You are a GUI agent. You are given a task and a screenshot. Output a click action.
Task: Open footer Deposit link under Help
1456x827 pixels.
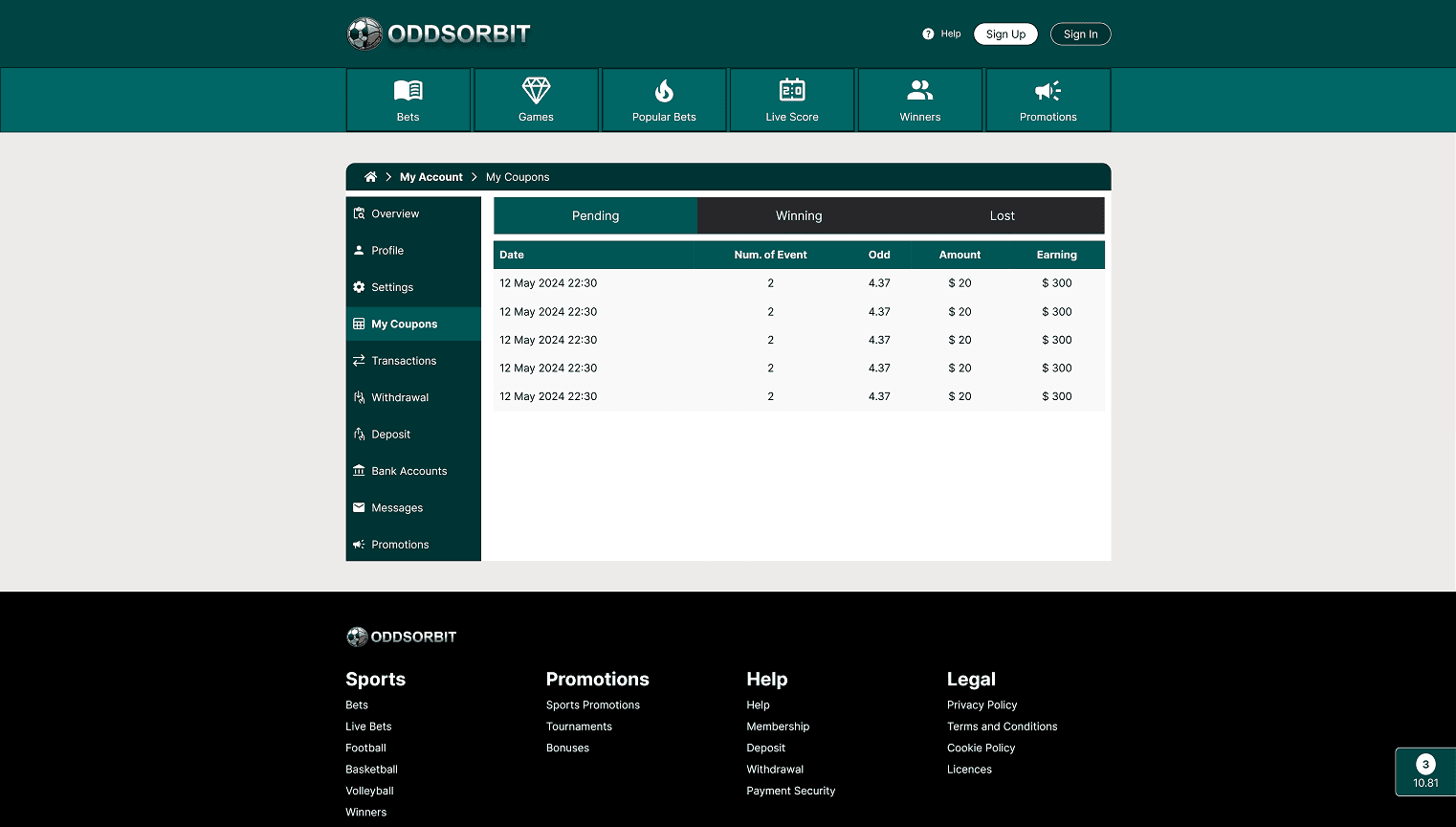click(766, 748)
